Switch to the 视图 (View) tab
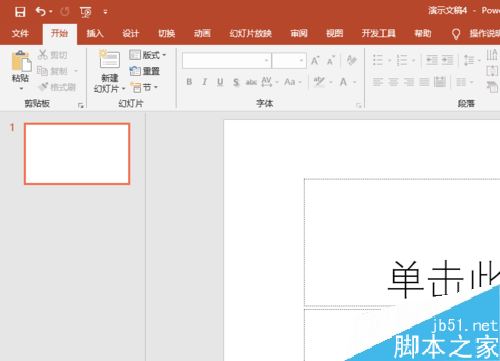 pyautogui.click(x=335, y=33)
